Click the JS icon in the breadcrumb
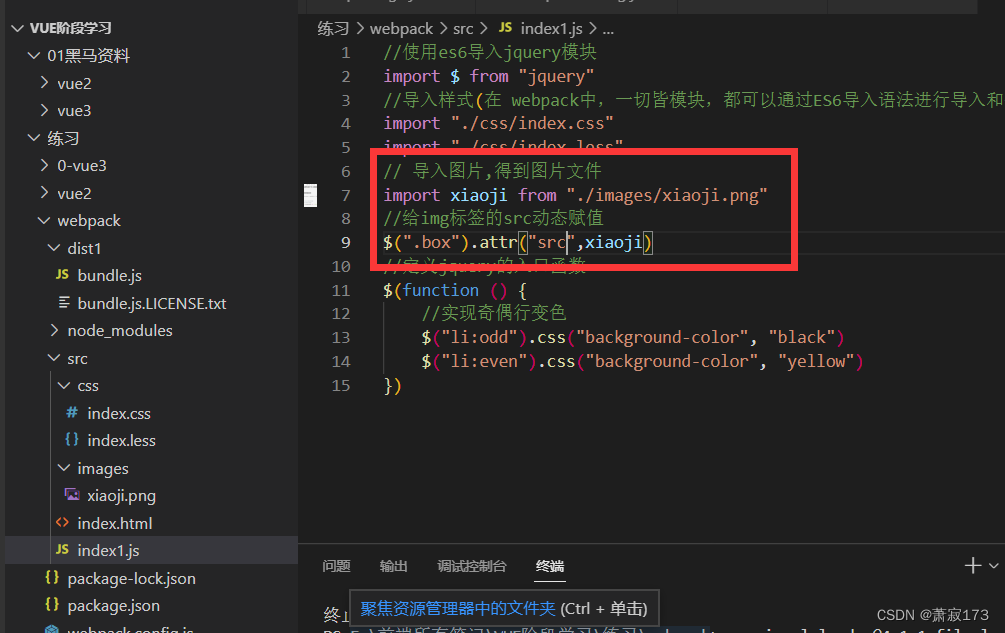Image resolution: width=1005 pixels, height=633 pixels. [506, 28]
